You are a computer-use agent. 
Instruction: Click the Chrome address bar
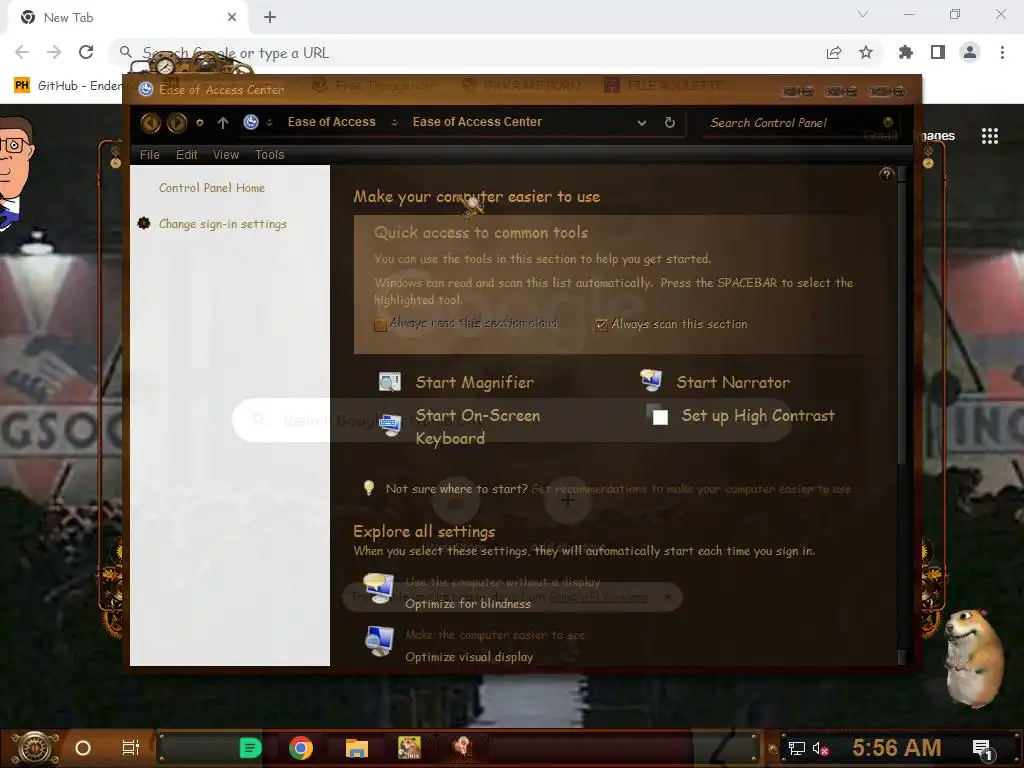tap(470, 53)
